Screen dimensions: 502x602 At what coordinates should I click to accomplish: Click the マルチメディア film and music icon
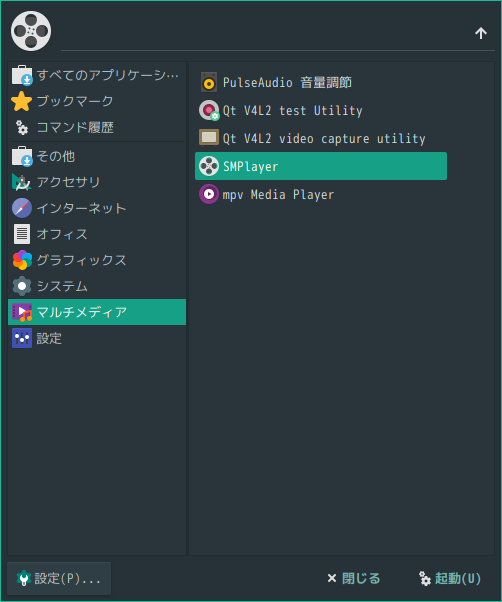point(22,312)
